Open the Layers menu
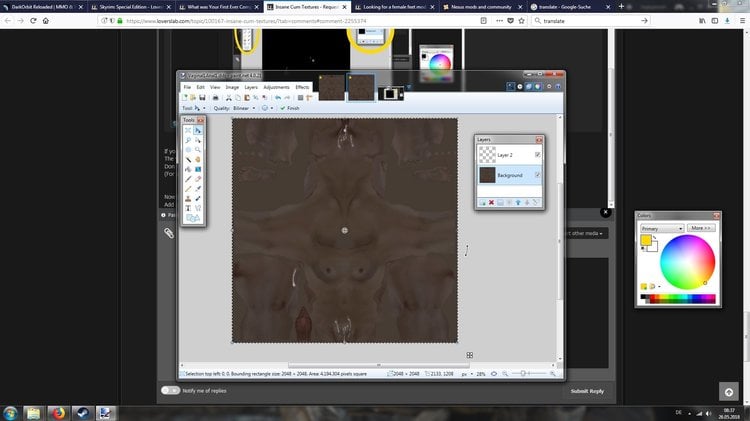The height and width of the screenshot is (421, 750). coord(251,87)
